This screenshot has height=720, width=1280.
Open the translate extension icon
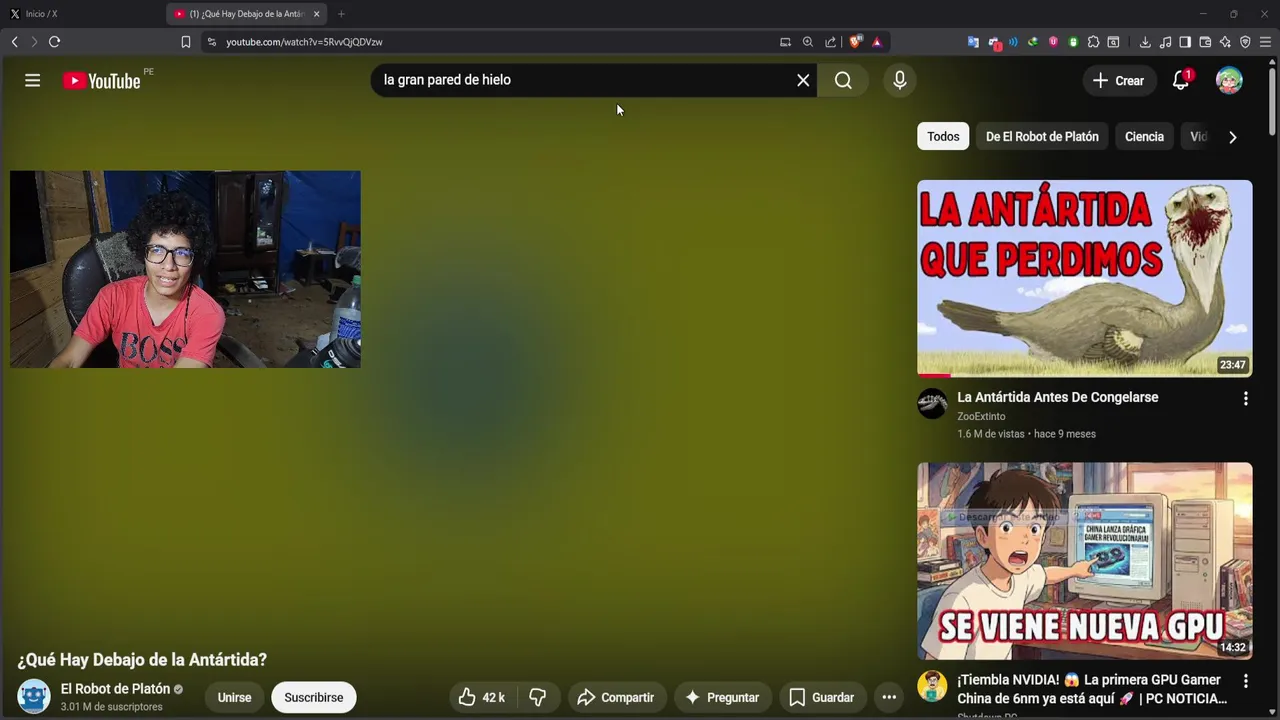tap(973, 42)
